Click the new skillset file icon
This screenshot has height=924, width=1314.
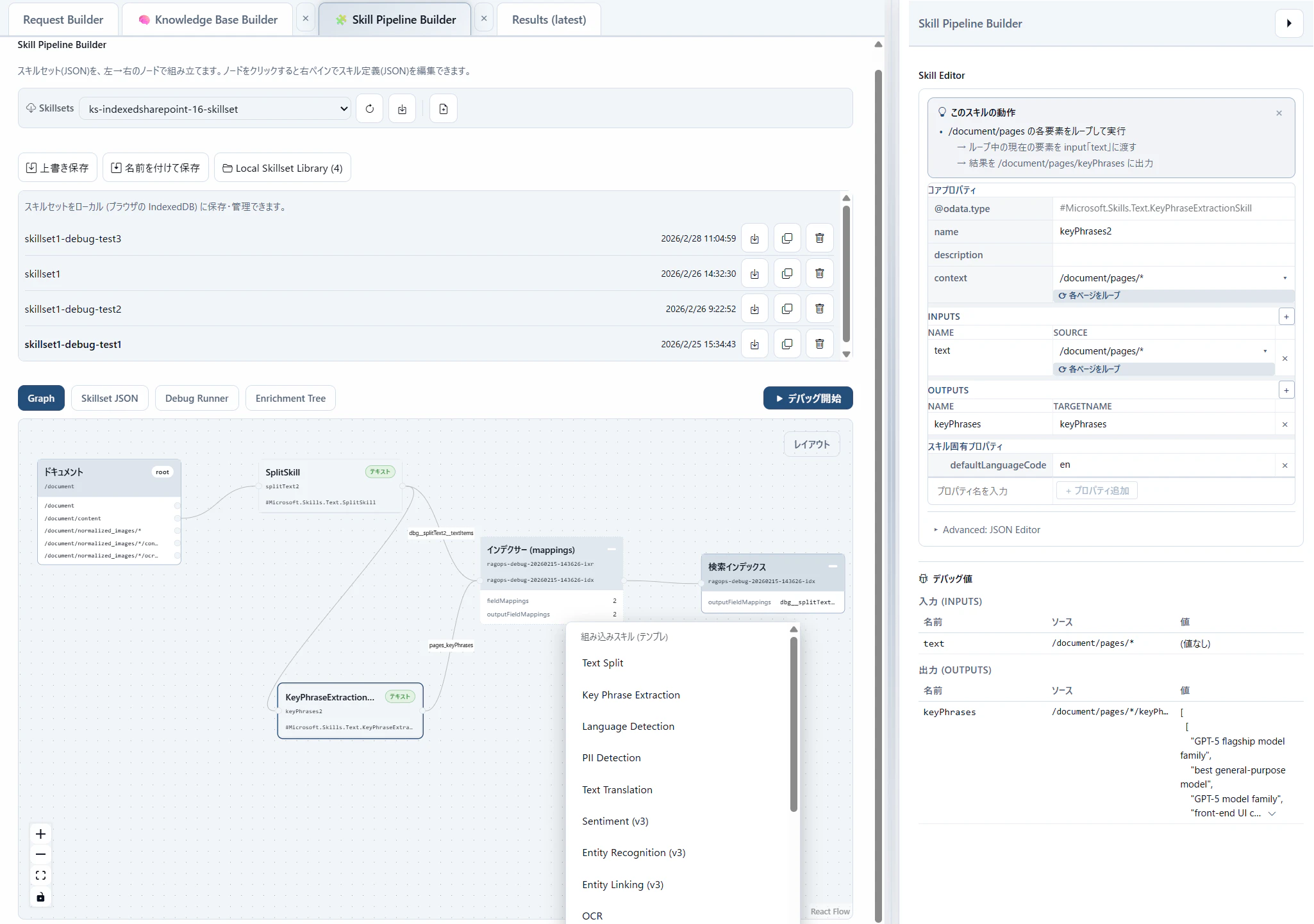pyautogui.click(x=444, y=109)
